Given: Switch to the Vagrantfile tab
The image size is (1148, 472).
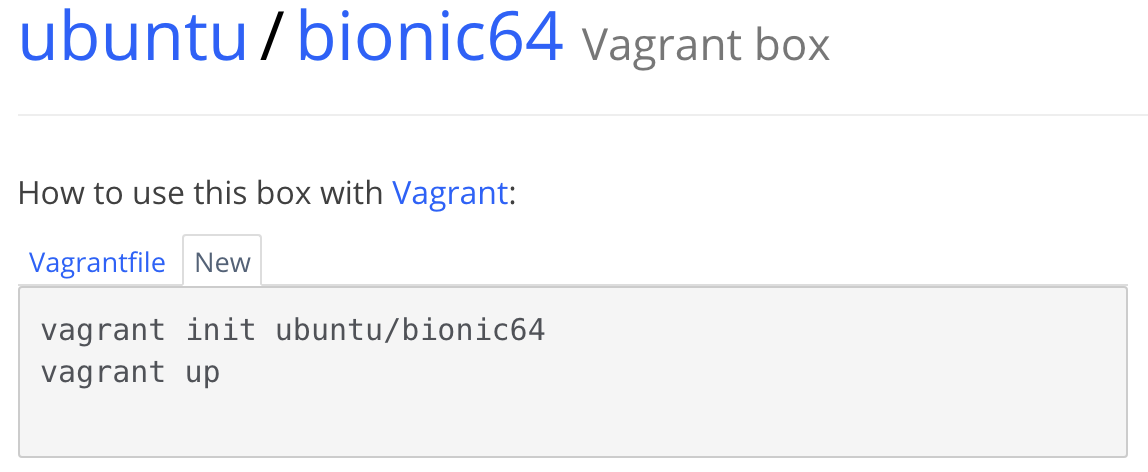Looking at the screenshot, I should (x=97, y=262).
